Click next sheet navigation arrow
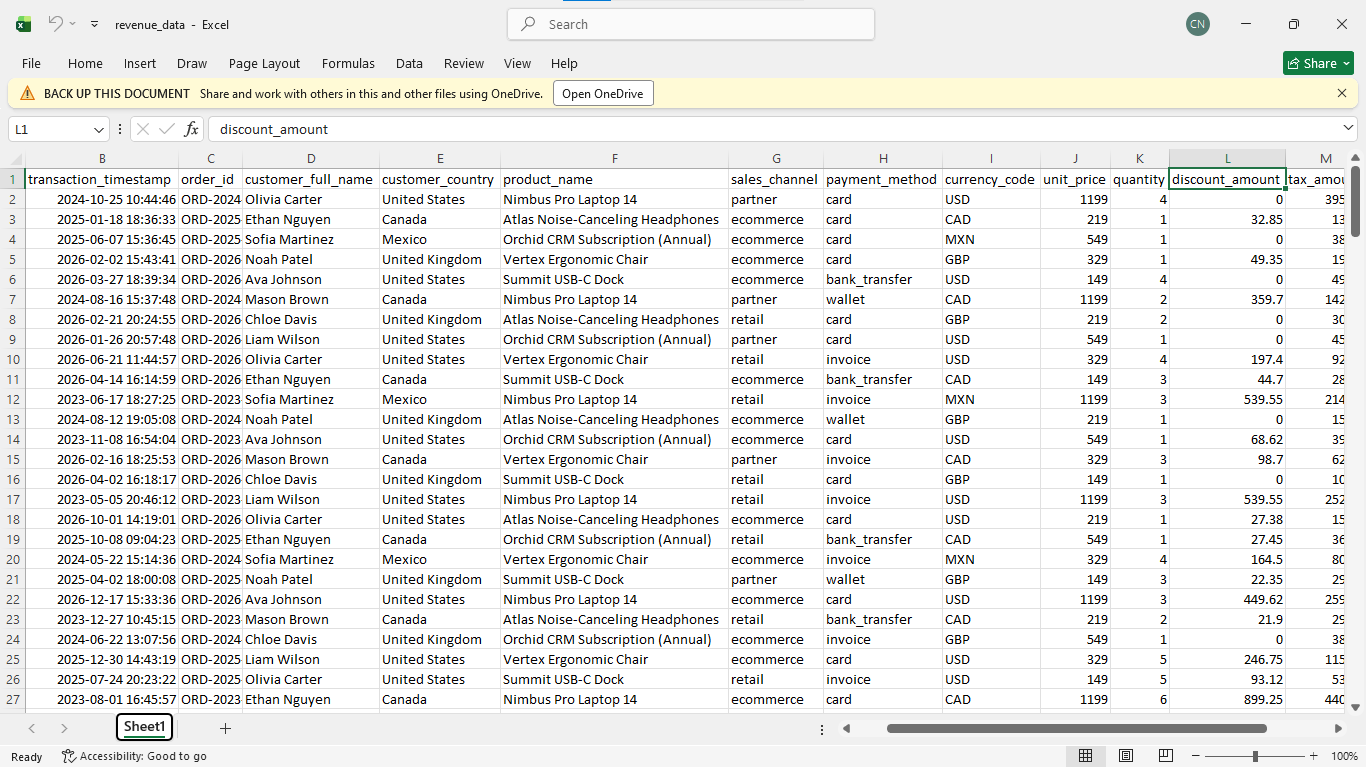Image resolution: width=1366 pixels, height=768 pixels. tap(64, 728)
